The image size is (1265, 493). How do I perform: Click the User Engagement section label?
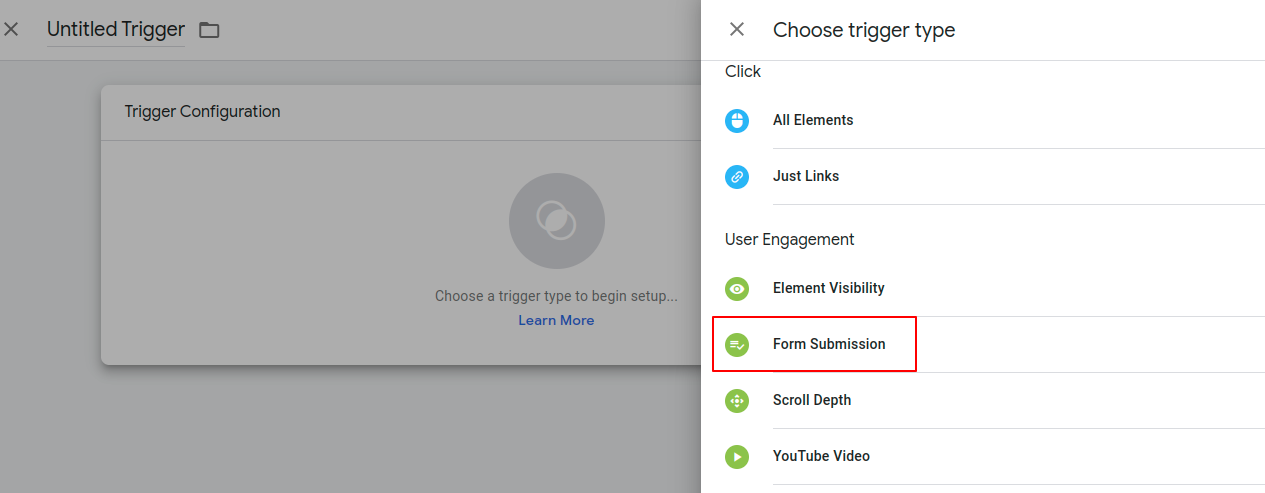(x=790, y=240)
